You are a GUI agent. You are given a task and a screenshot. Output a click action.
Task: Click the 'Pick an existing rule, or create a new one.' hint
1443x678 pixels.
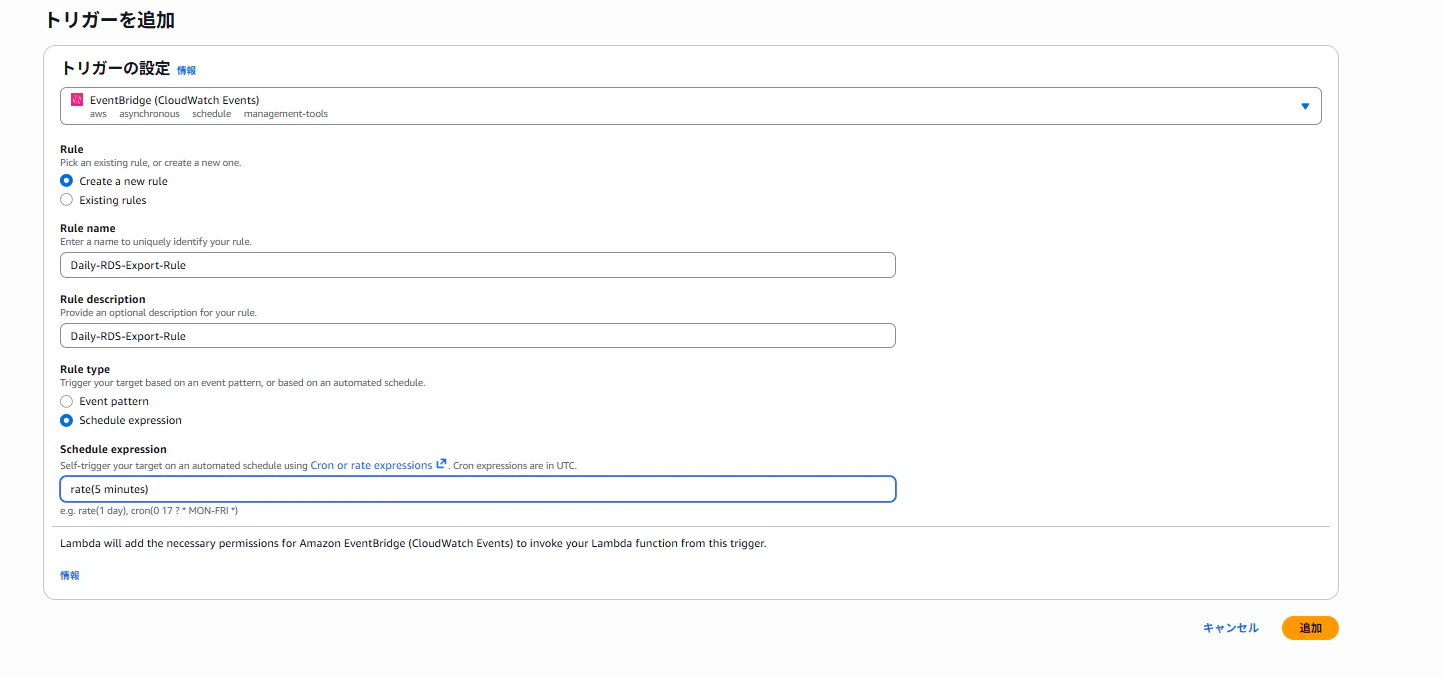click(150, 162)
